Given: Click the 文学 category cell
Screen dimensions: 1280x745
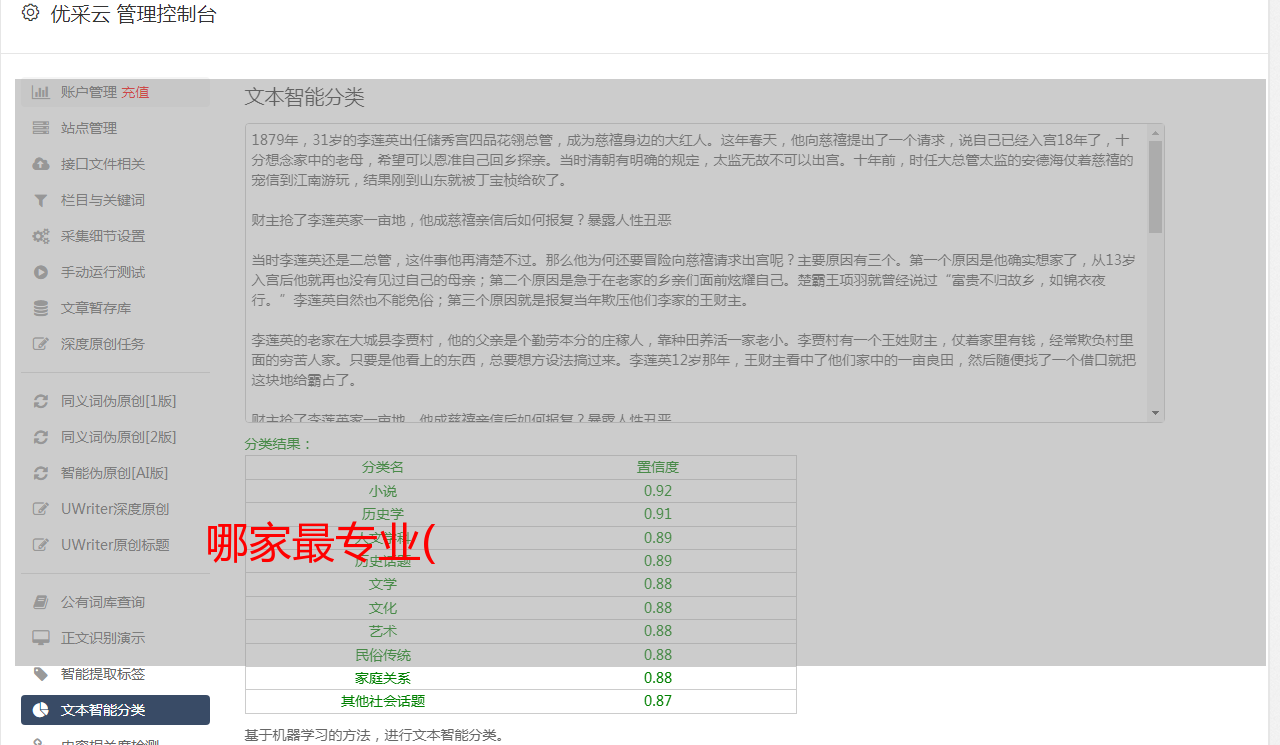Looking at the screenshot, I should [x=383, y=584].
